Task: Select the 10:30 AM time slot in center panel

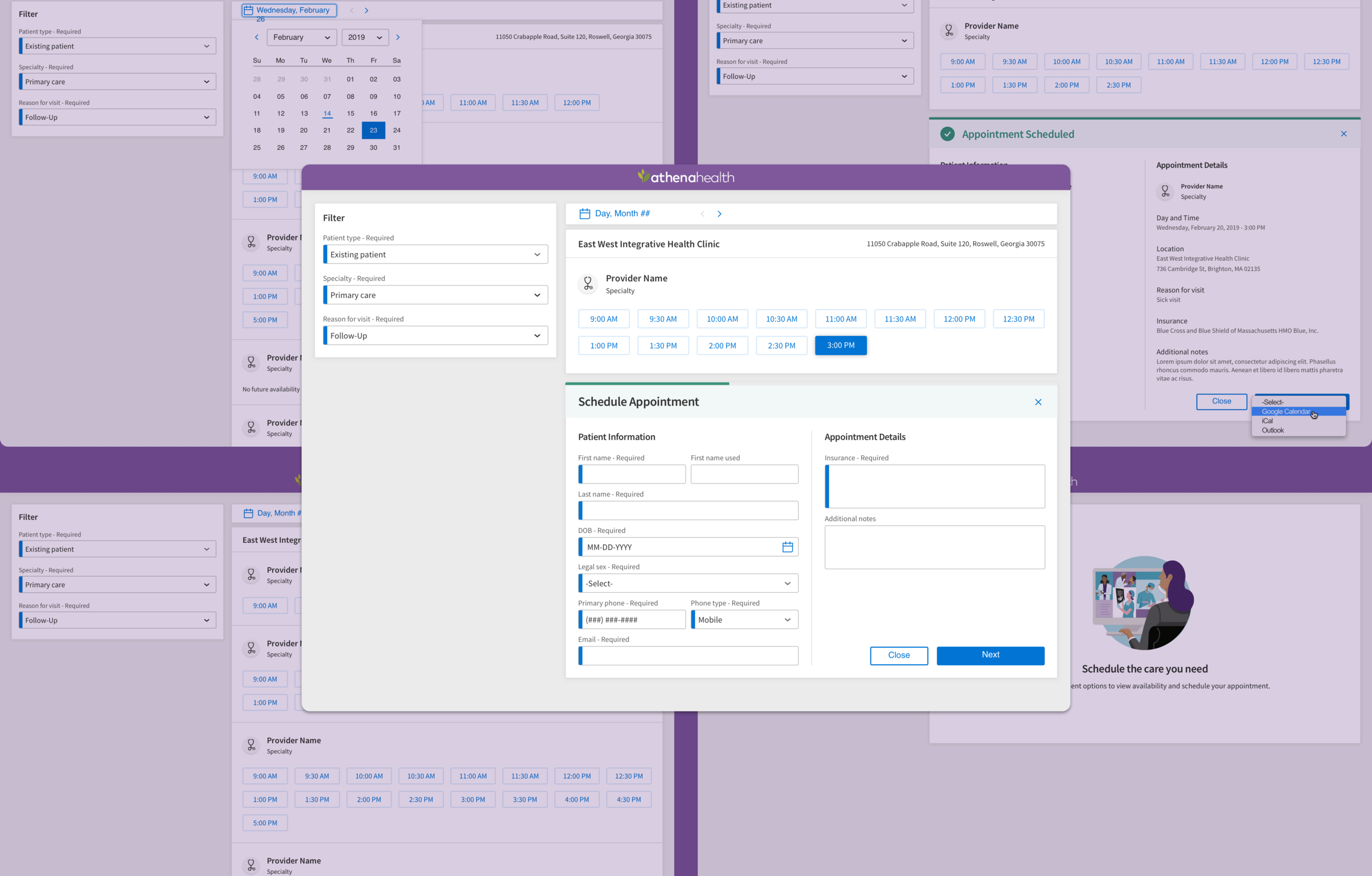Action: 781,319
